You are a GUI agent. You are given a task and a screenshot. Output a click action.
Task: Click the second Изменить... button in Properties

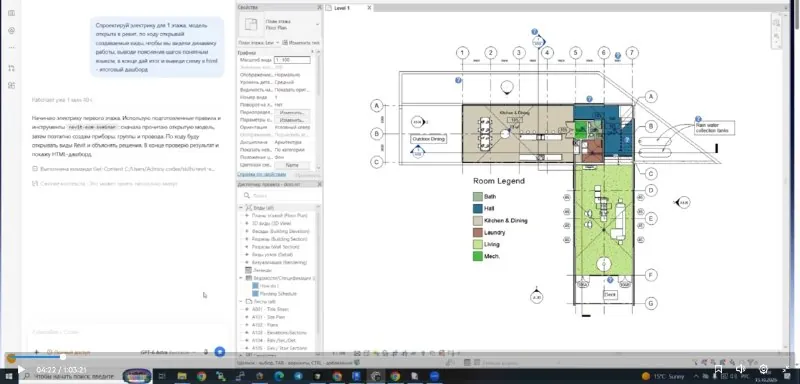click(x=292, y=120)
